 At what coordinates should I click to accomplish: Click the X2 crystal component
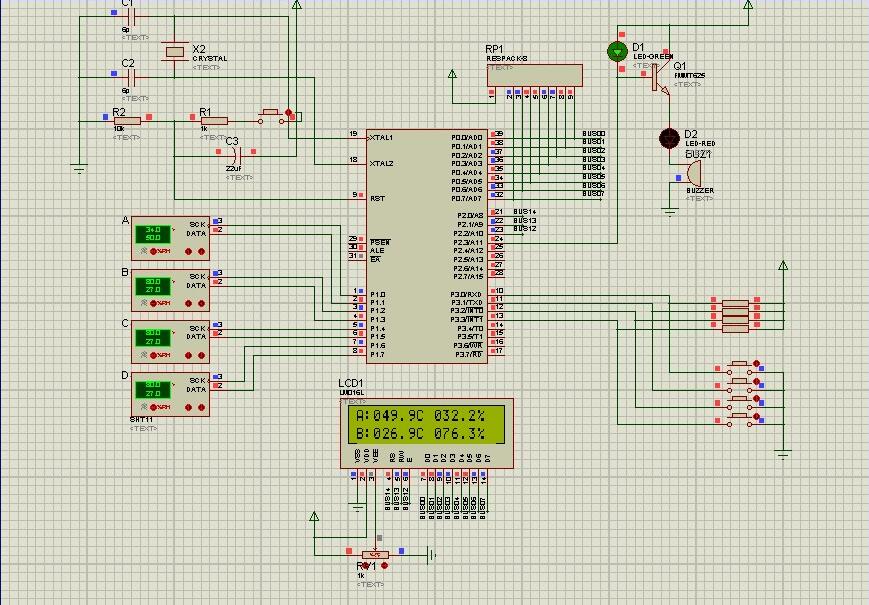click(x=177, y=50)
